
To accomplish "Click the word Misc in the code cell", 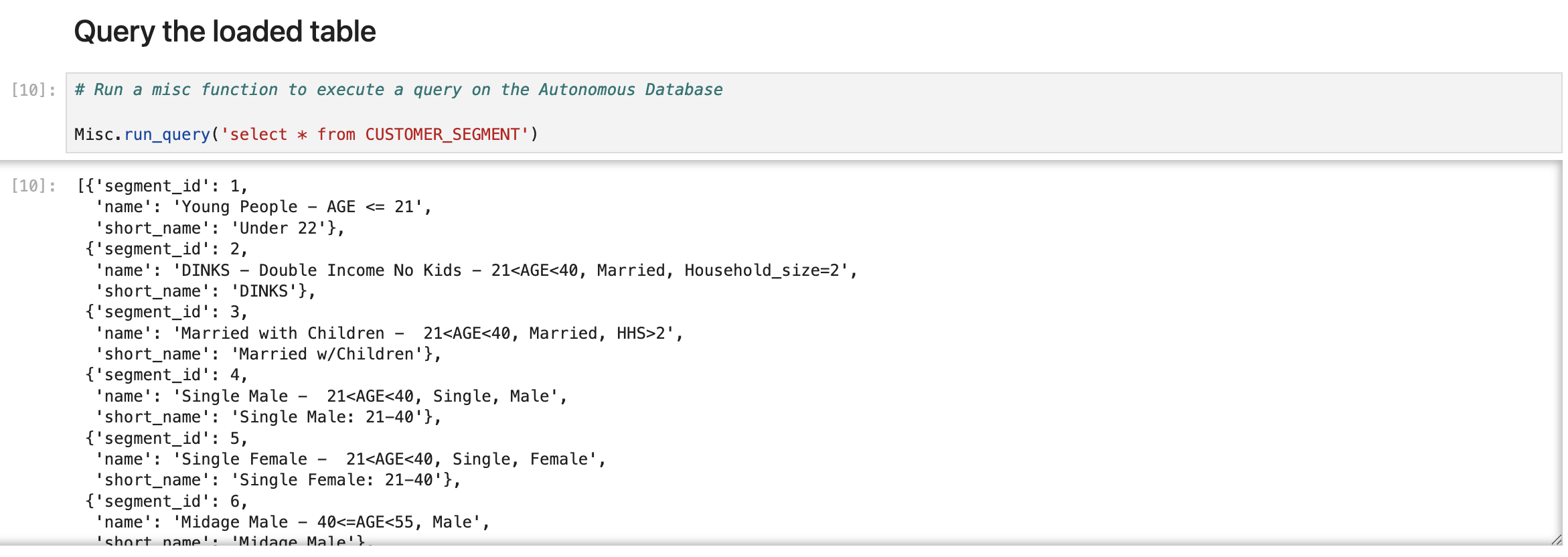I will (x=97, y=135).
